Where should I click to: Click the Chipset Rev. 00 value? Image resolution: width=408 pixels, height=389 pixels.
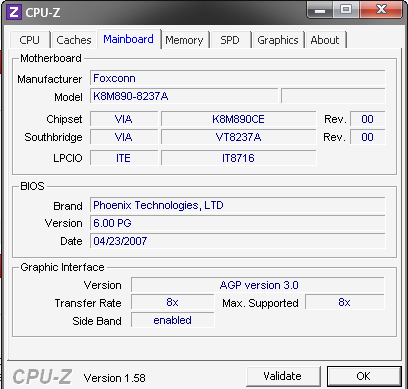(x=367, y=119)
